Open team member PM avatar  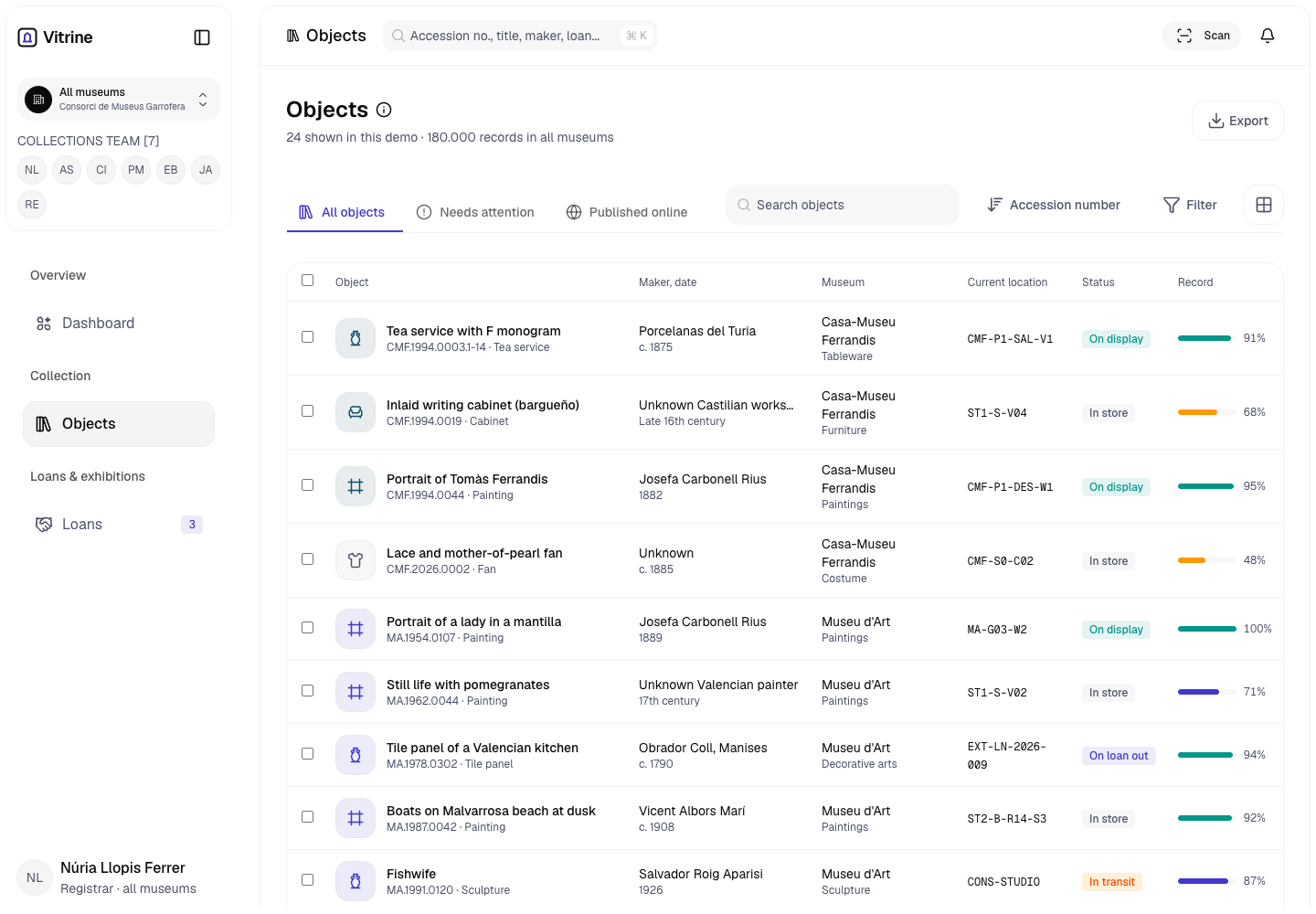pyautogui.click(x=136, y=170)
